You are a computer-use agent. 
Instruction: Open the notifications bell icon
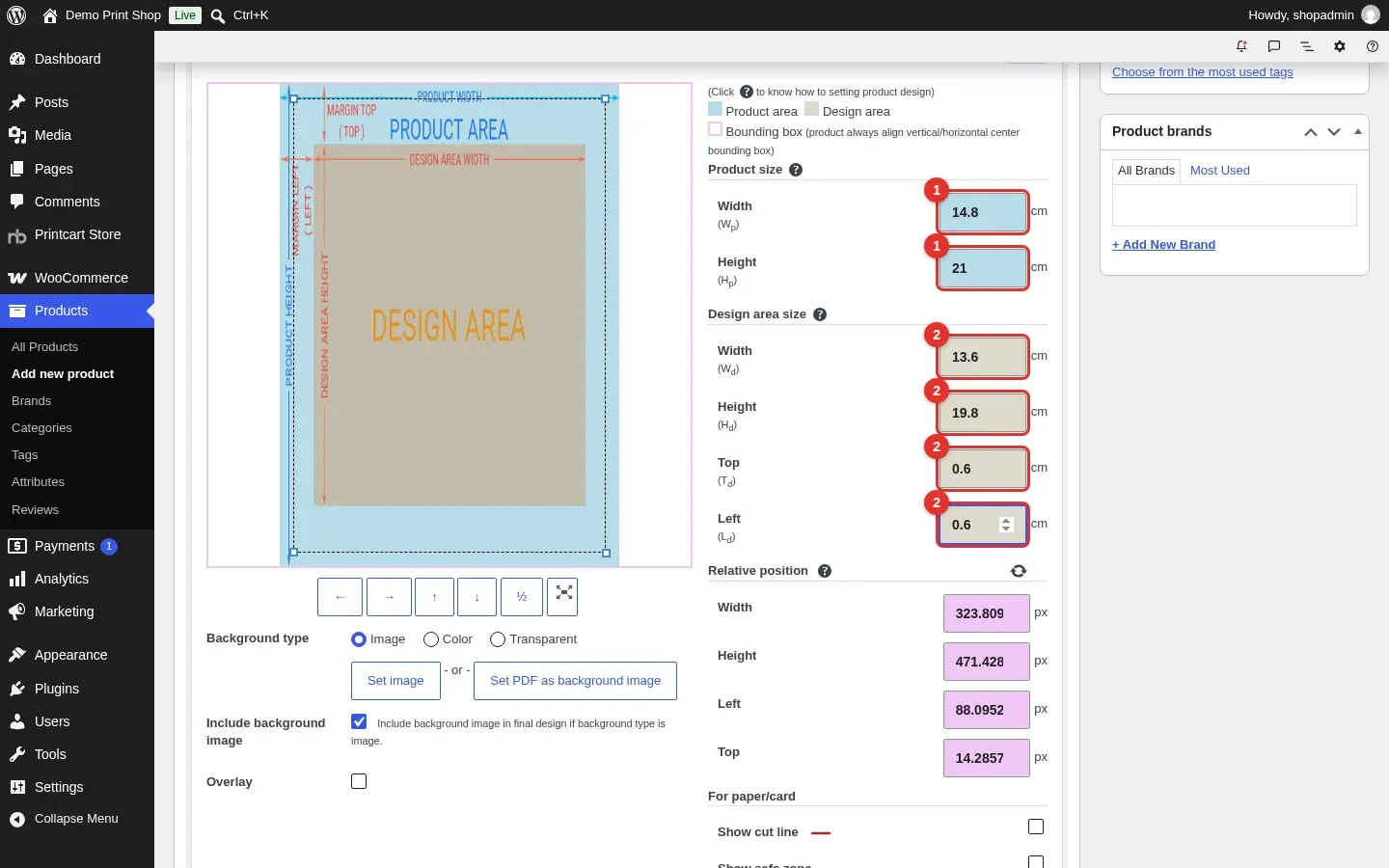coord(1241,46)
